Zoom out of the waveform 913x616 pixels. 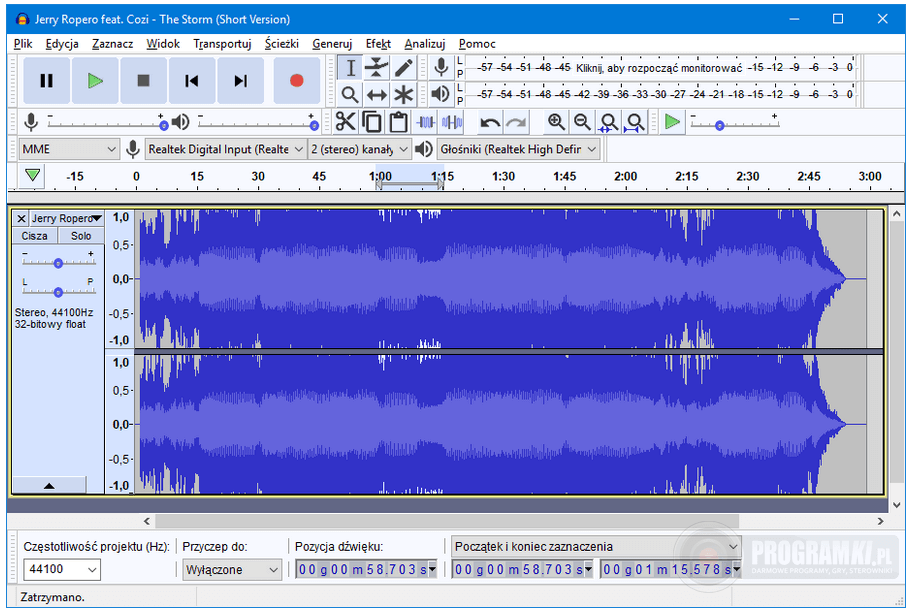[582, 122]
